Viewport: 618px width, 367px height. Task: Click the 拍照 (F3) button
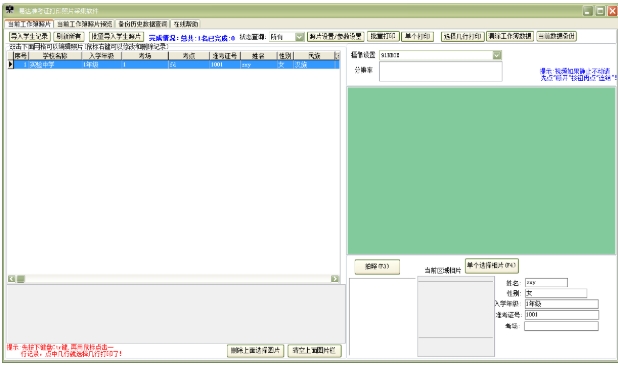[377, 266]
